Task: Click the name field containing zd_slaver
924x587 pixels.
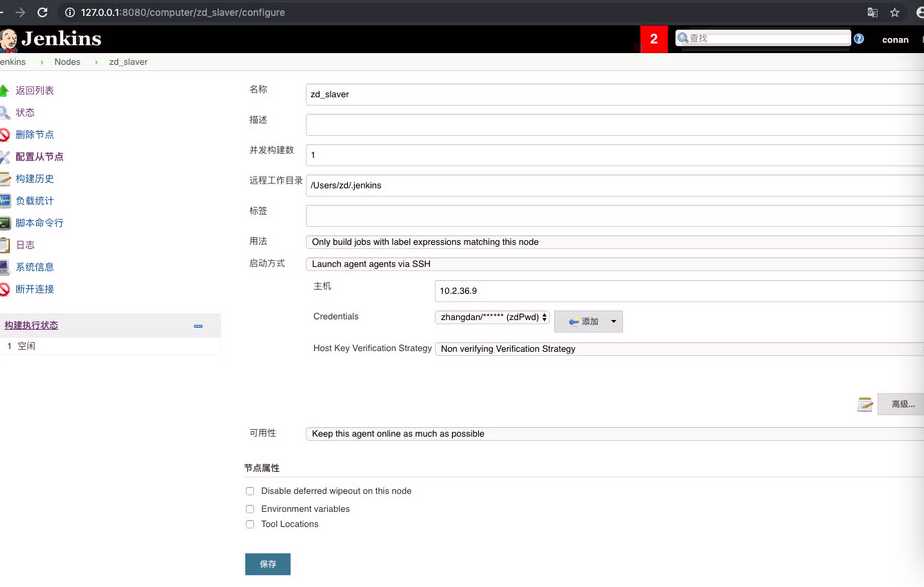Action: [x=615, y=94]
